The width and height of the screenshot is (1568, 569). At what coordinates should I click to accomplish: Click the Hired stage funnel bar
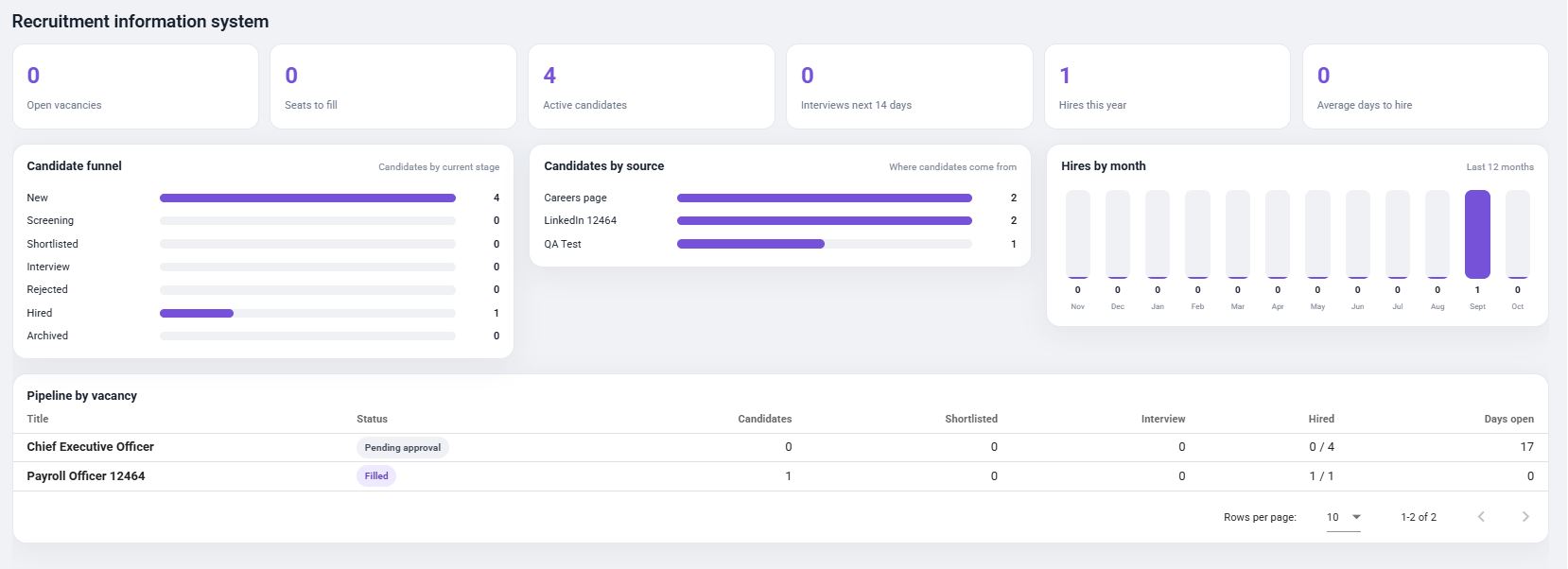[x=307, y=313]
